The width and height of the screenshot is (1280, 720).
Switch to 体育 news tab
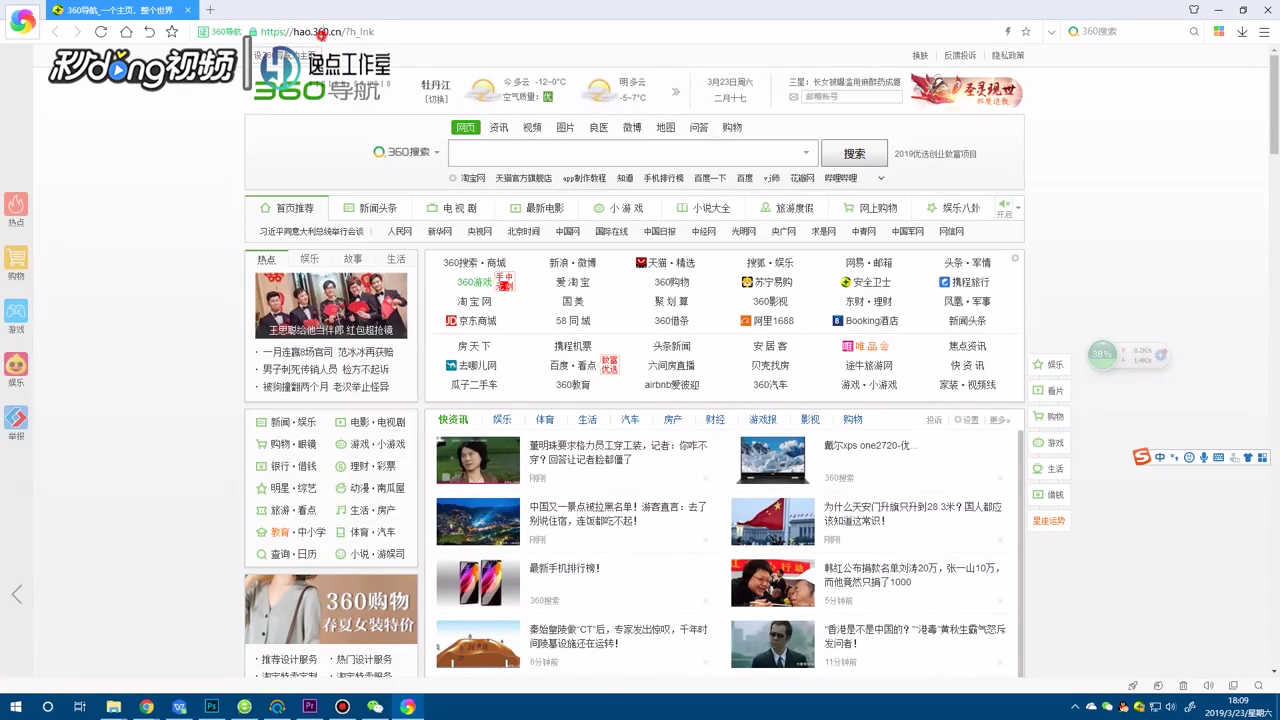(x=545, y=420)
